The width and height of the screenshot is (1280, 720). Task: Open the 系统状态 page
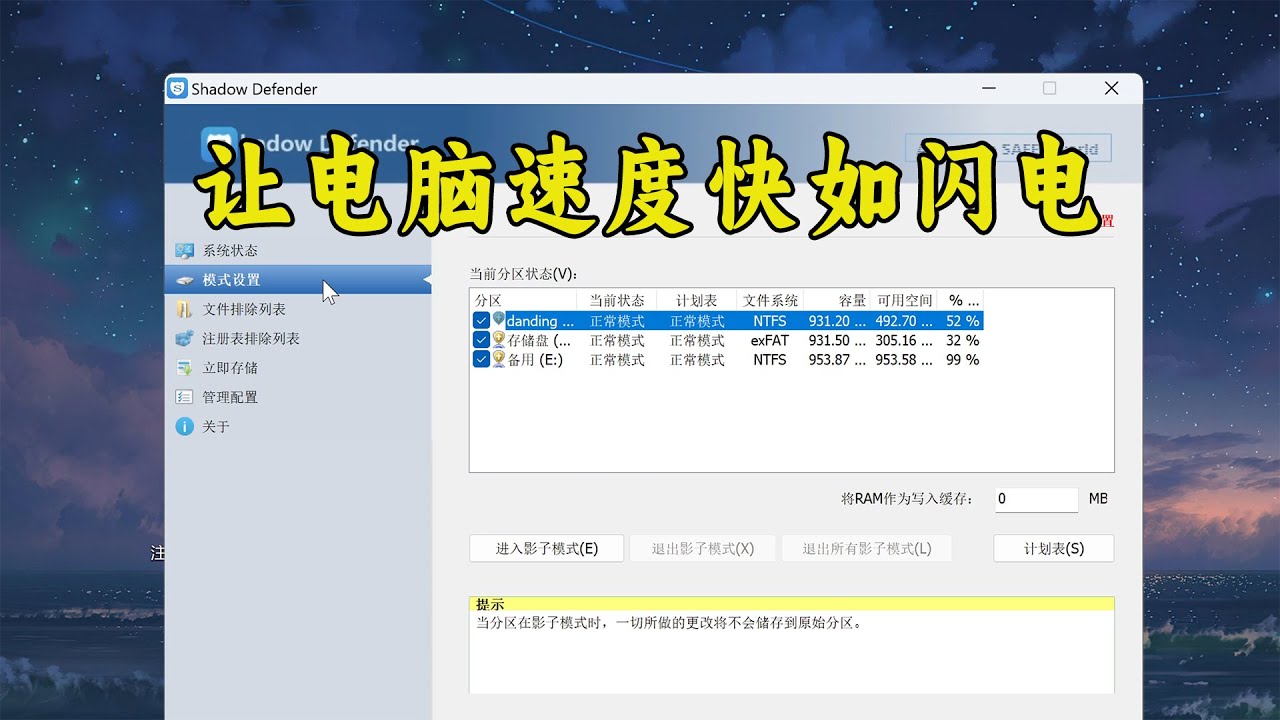(230, 251)
